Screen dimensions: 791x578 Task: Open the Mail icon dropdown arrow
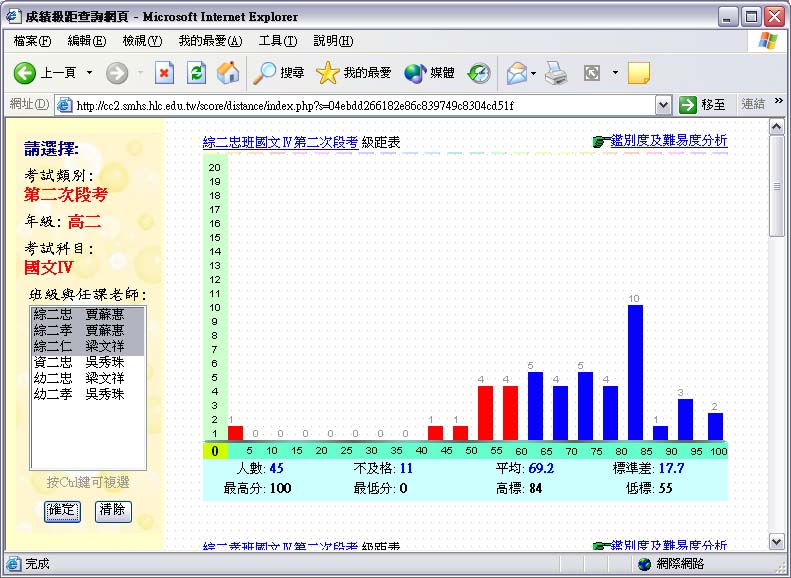pyautogui.click(x=534, y=73)
